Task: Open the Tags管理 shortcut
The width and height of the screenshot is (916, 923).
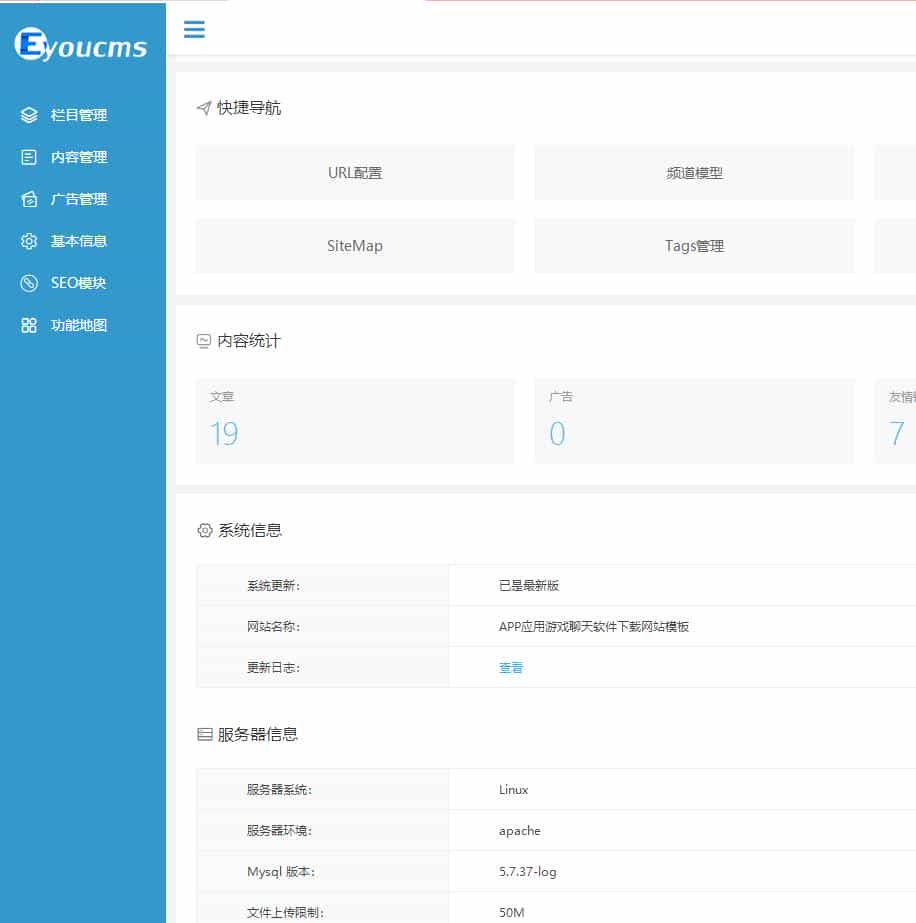Action: [x=694, y=245]
